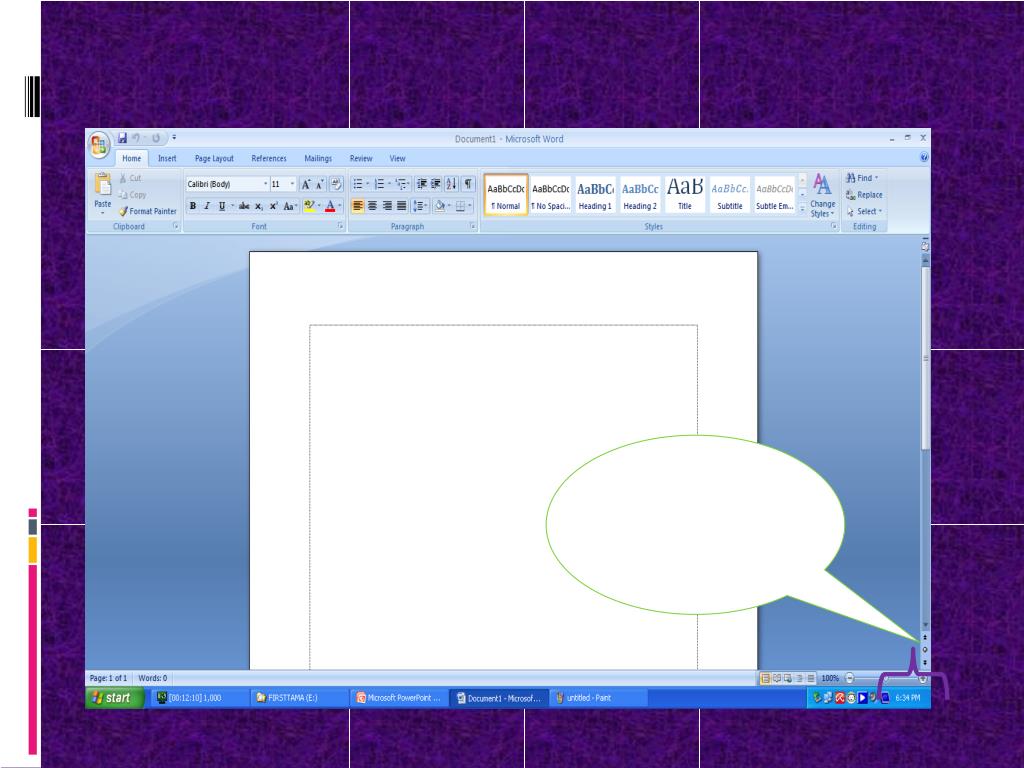Apply numbered list

379,184
